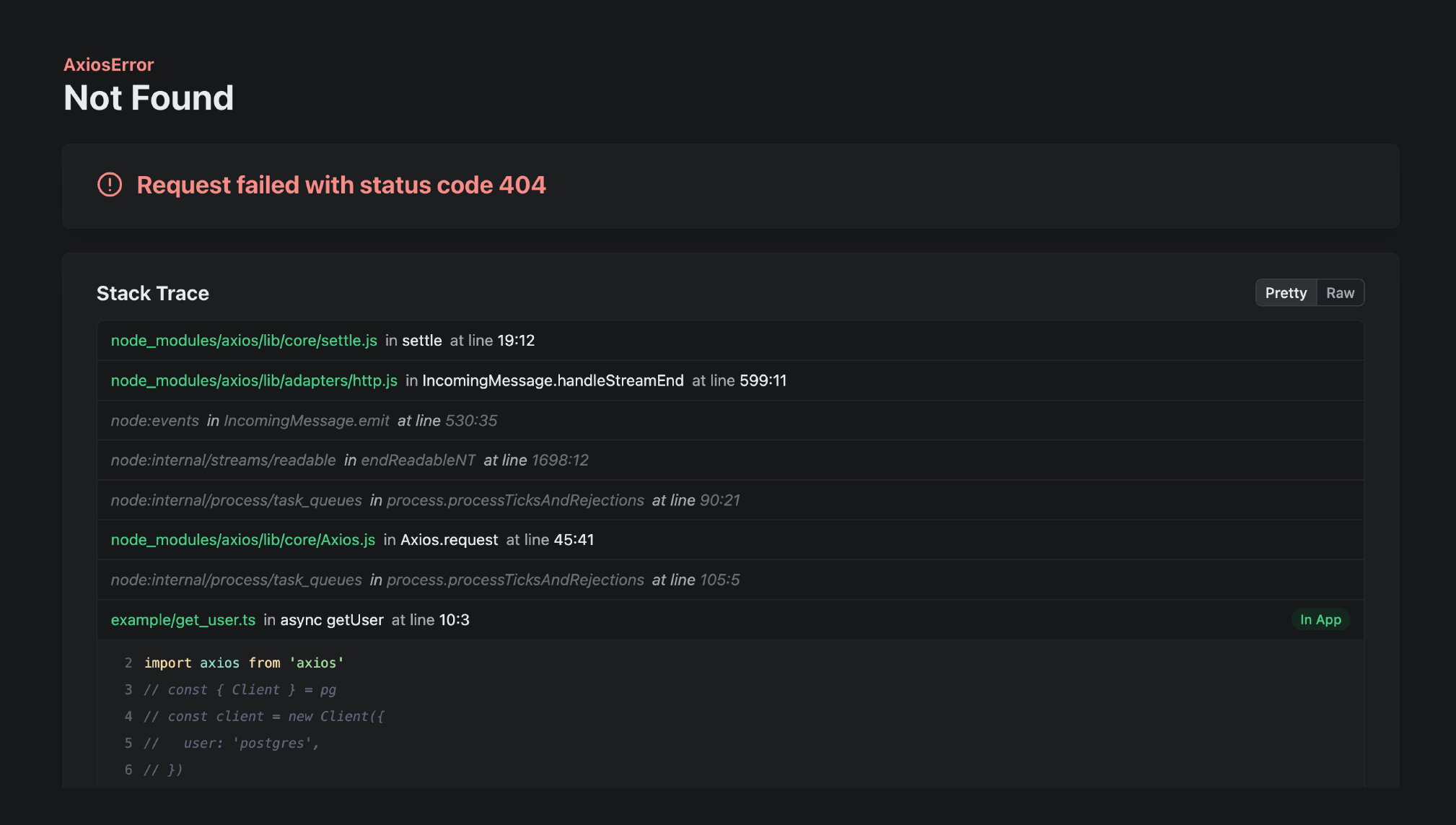Image resolution: width=1456 pixels, height=825 pixels.
Task: Click the AxiosError label
Action: pos(109,65)
